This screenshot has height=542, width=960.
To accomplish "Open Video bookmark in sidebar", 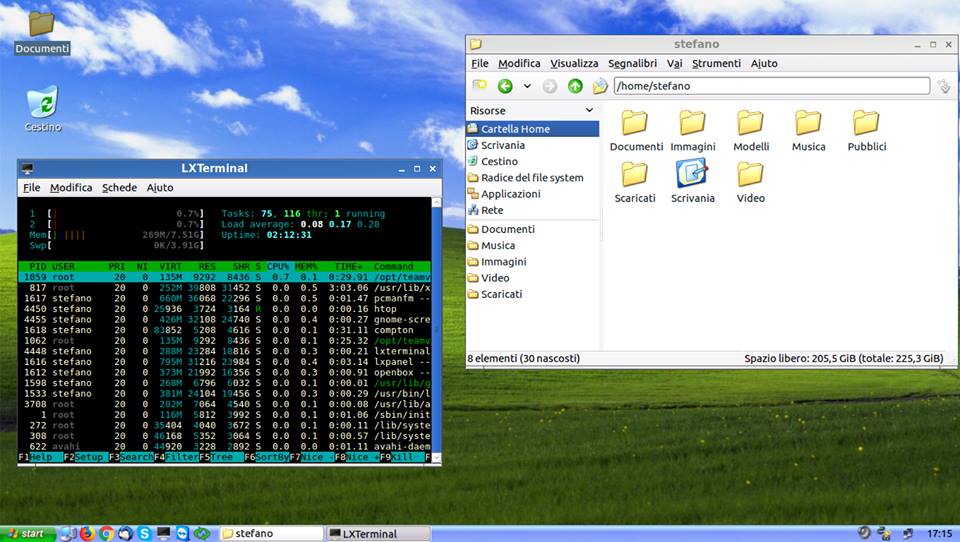I will 488,277.
